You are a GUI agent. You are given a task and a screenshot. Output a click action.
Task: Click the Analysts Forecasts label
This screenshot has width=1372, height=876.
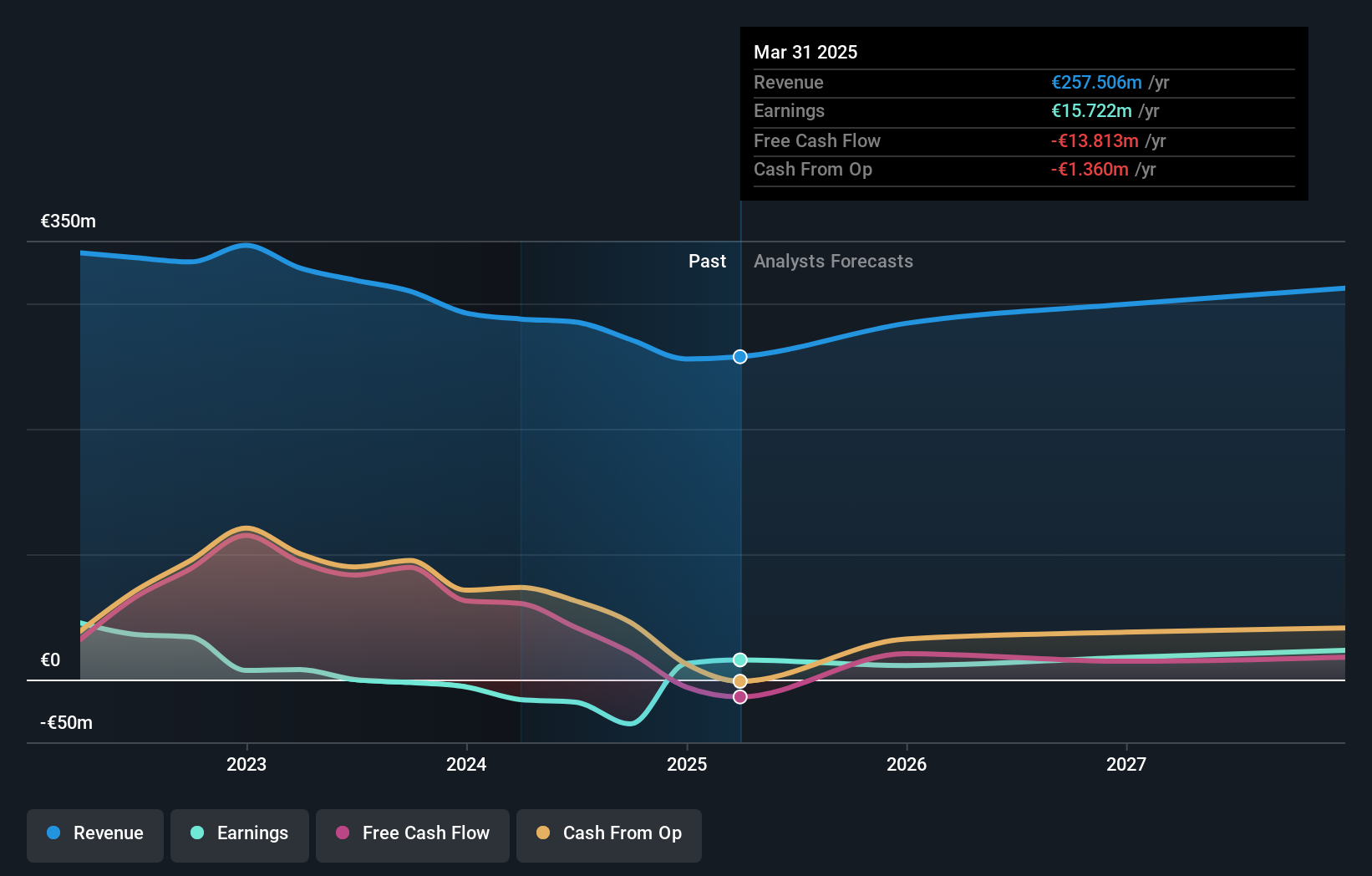click(833, 262)
